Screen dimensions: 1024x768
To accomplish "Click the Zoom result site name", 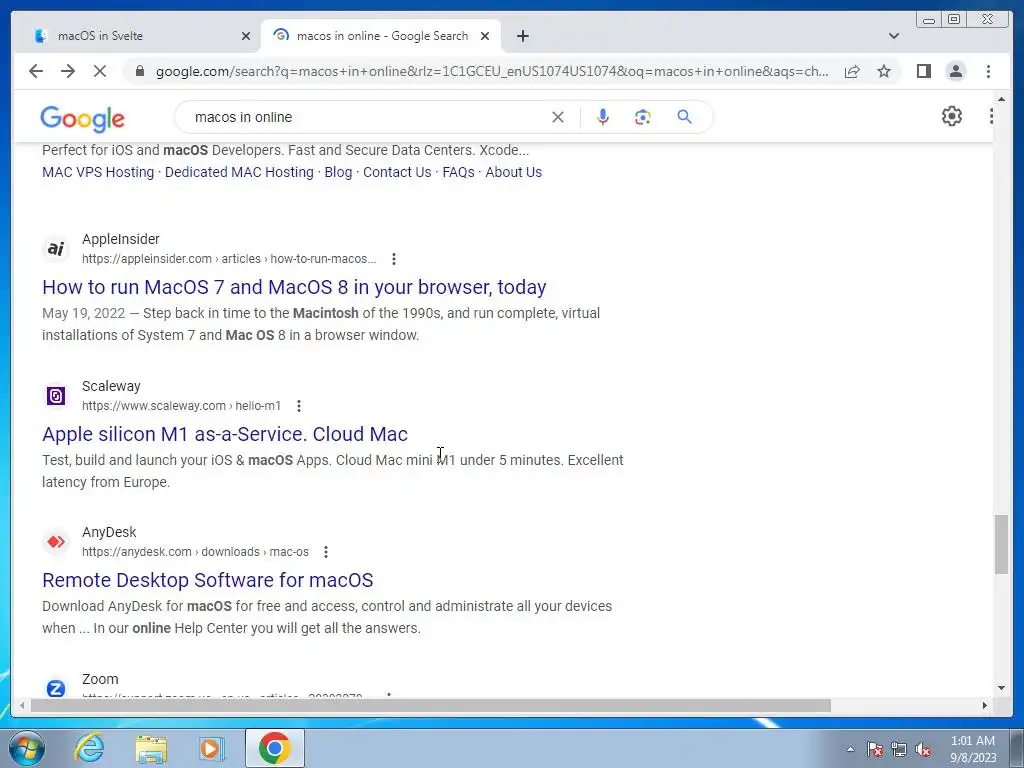I will click(x=100, y=679).
